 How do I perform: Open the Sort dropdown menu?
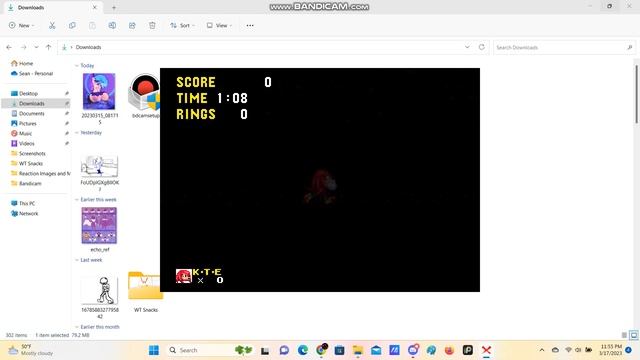(182, 25)
